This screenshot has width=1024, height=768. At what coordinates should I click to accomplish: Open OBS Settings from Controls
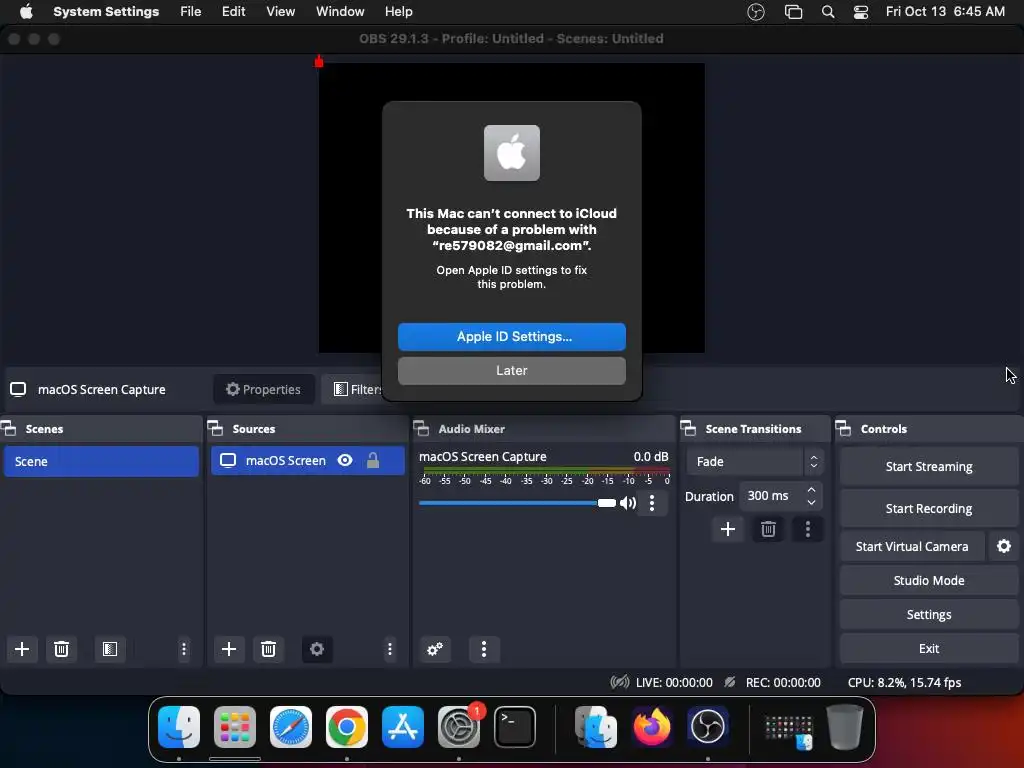[929, 614]
